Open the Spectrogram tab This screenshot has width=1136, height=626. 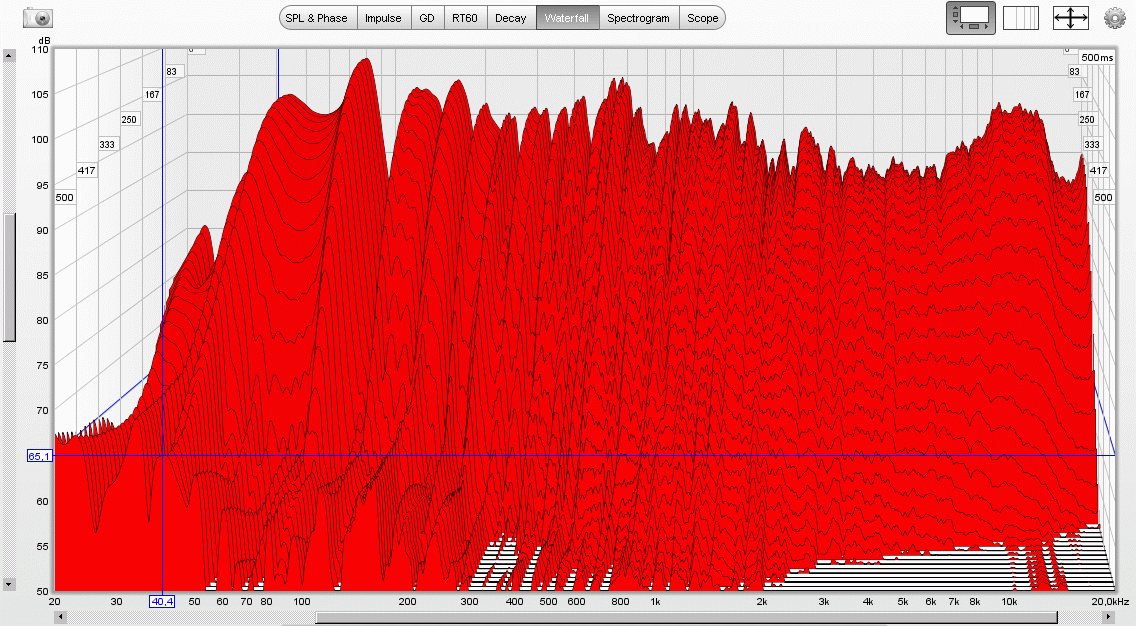[638, 18]
